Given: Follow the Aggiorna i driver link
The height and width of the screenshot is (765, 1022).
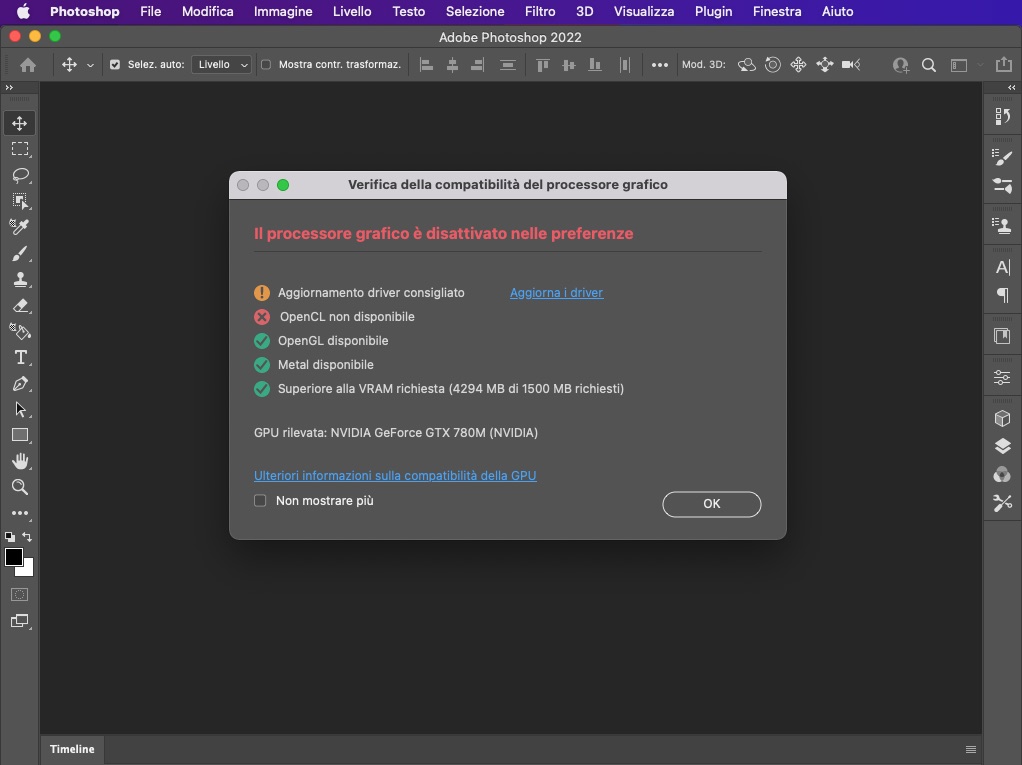Looking at the screenshot, I should click(x=557, y=293).
